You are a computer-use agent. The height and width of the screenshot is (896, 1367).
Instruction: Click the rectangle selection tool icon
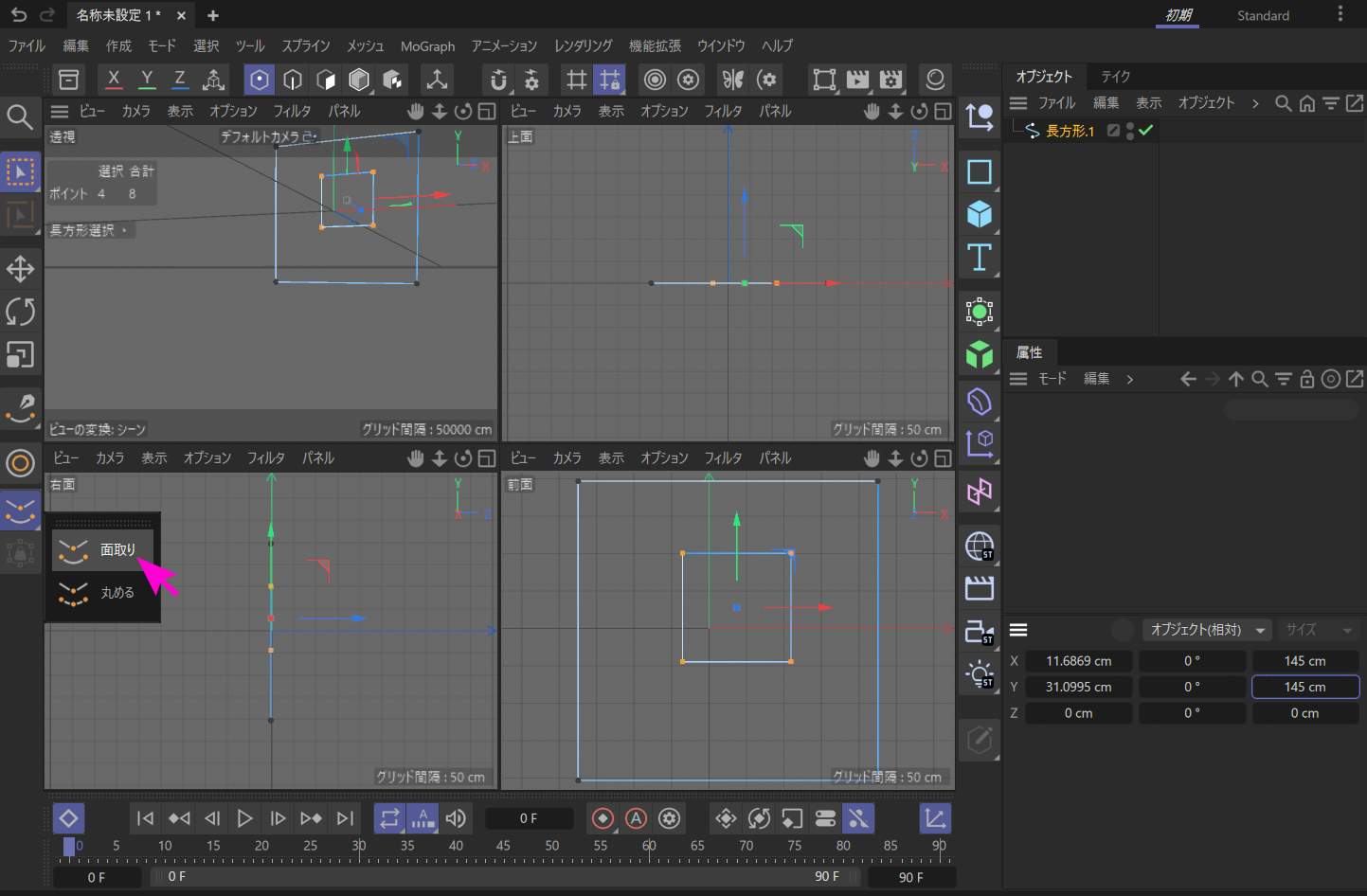(x=20, y=172)
